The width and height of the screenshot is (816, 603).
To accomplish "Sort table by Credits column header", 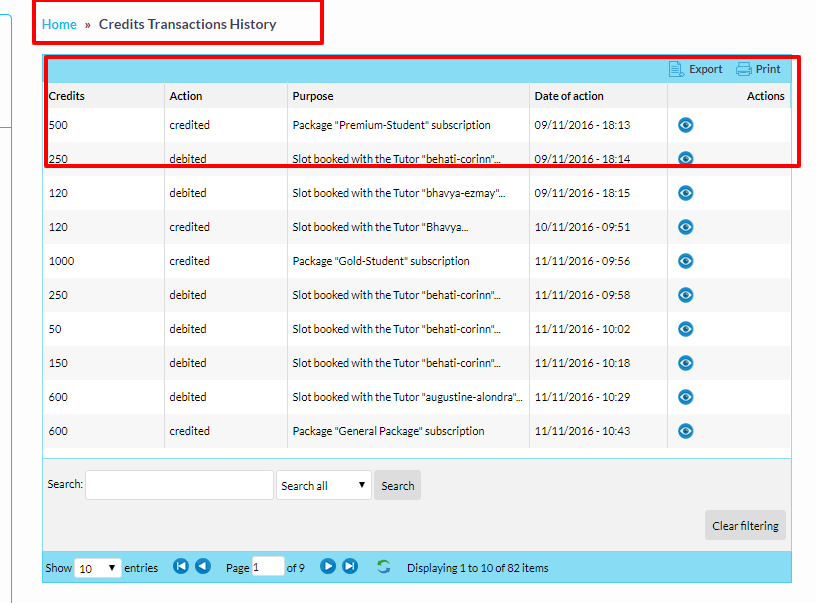I will 67,96.
